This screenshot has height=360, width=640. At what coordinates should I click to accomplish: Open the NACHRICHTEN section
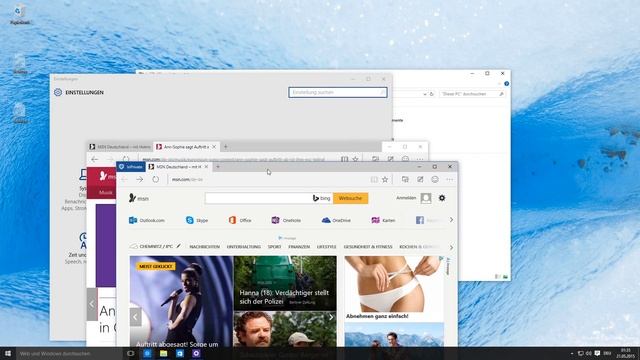[x=204, y=247]
